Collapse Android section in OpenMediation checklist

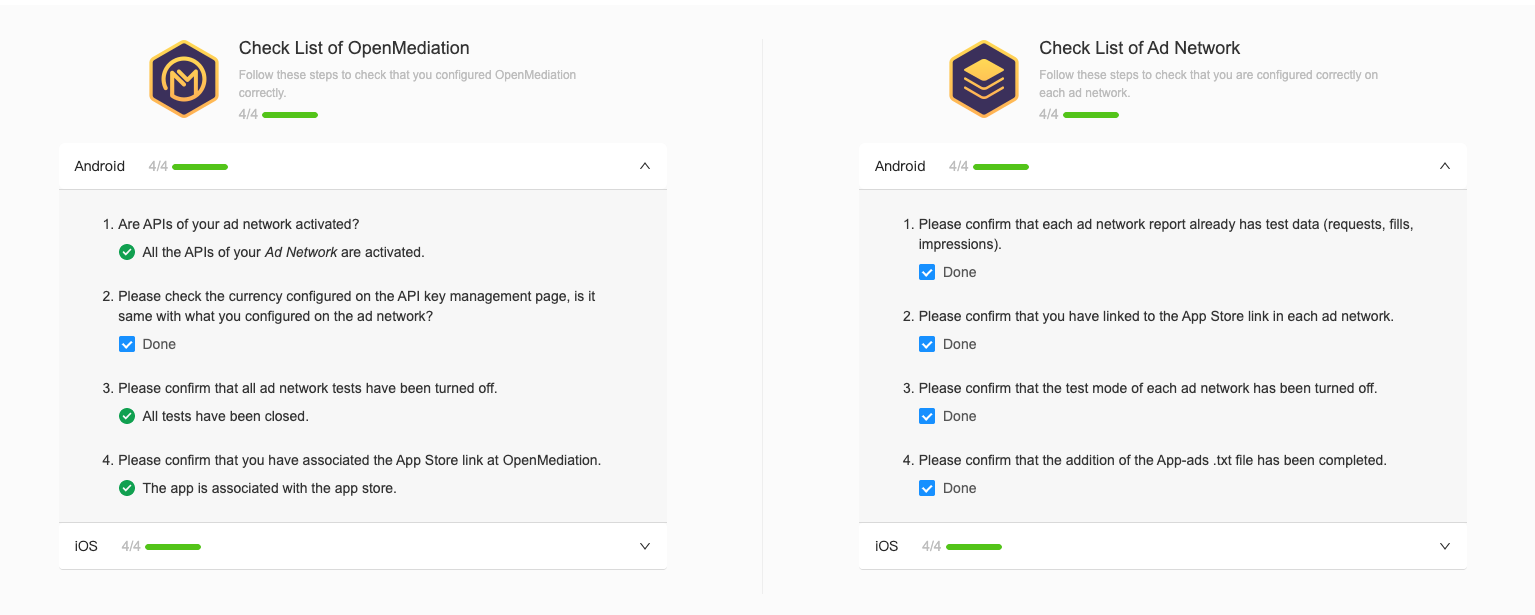[645, 166]
